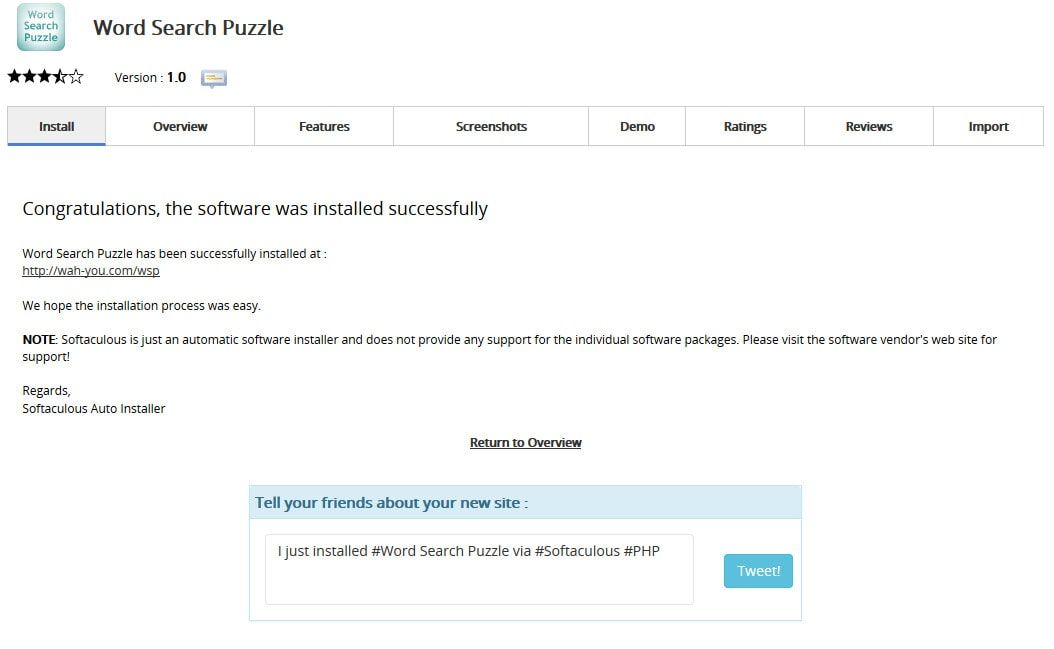Viewport: 1054px width, 649px height.
Task: Open the reviews speech bubble icon
Action: pyautogui.click(x=214, y=78)
